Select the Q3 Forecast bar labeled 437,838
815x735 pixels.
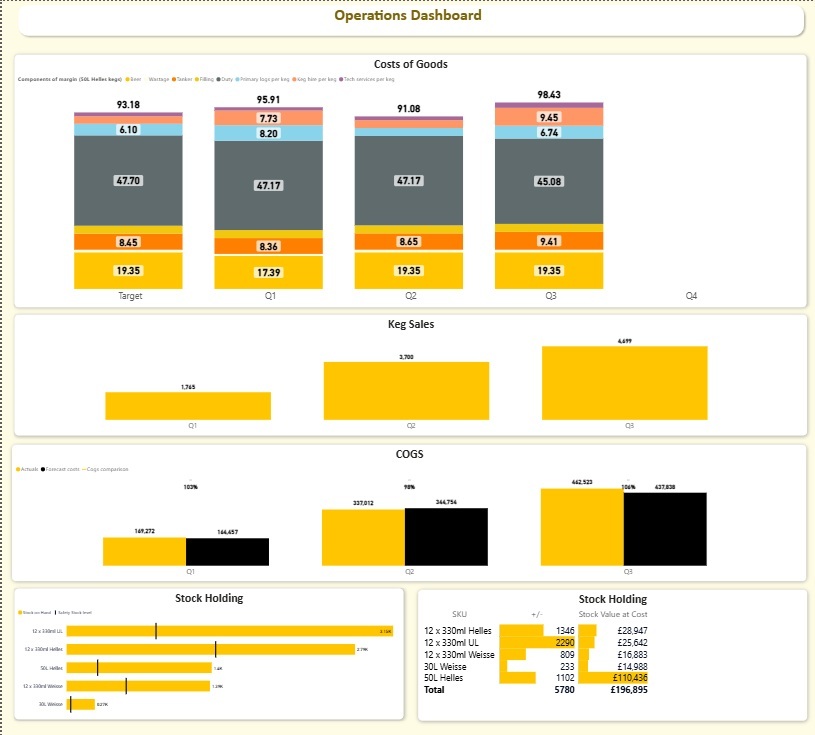click(x=665, y=529)
